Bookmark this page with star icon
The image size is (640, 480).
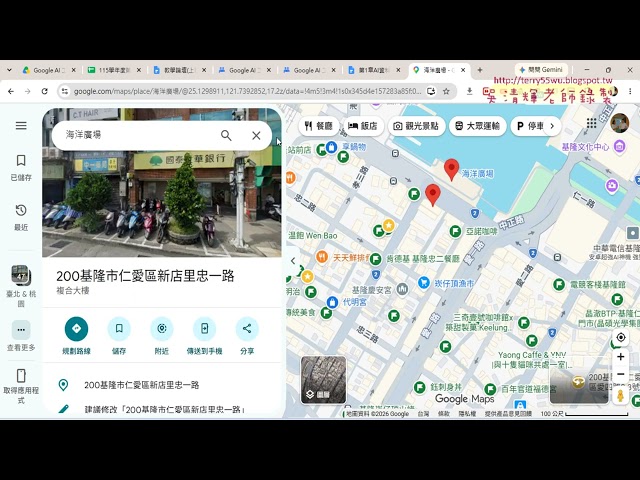click(x=447, y=91)
